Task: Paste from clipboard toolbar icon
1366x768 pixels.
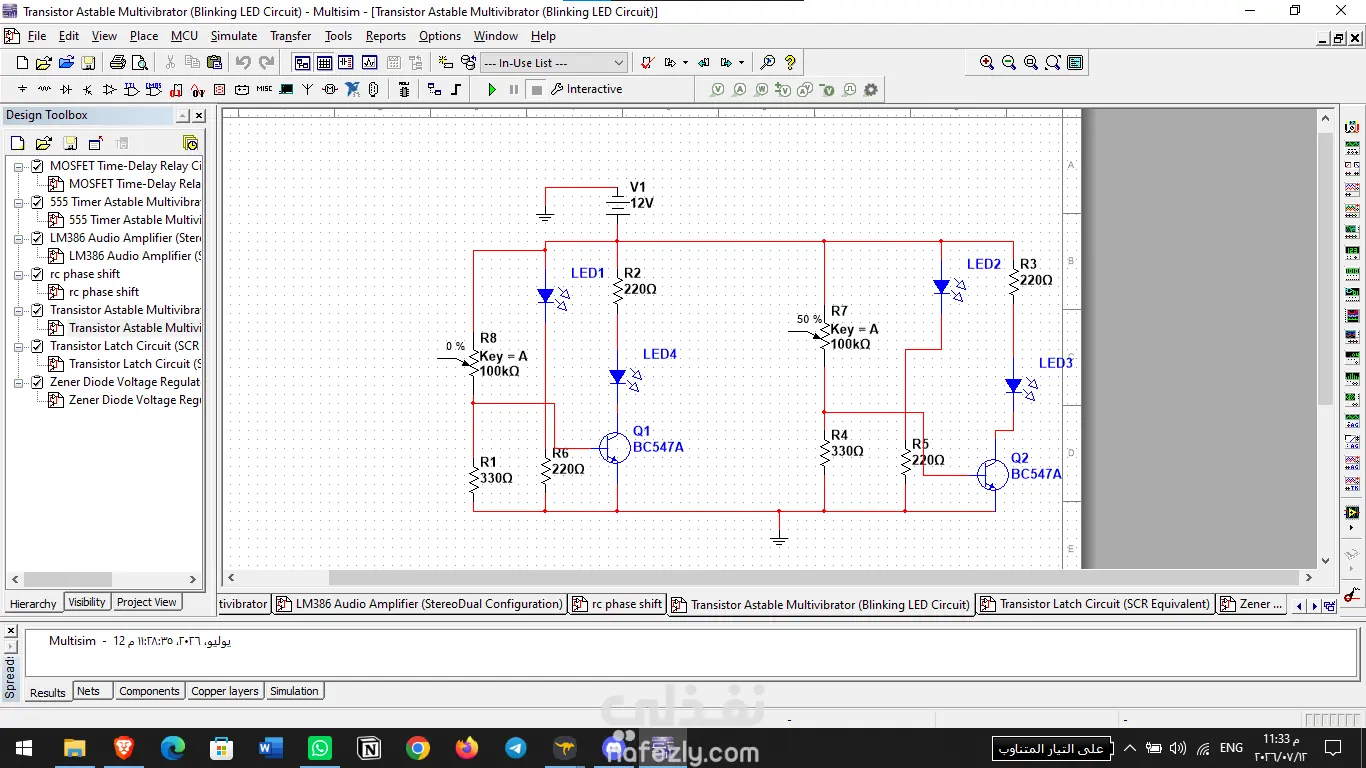Action: pyautogui.click(x=214, y=62)
